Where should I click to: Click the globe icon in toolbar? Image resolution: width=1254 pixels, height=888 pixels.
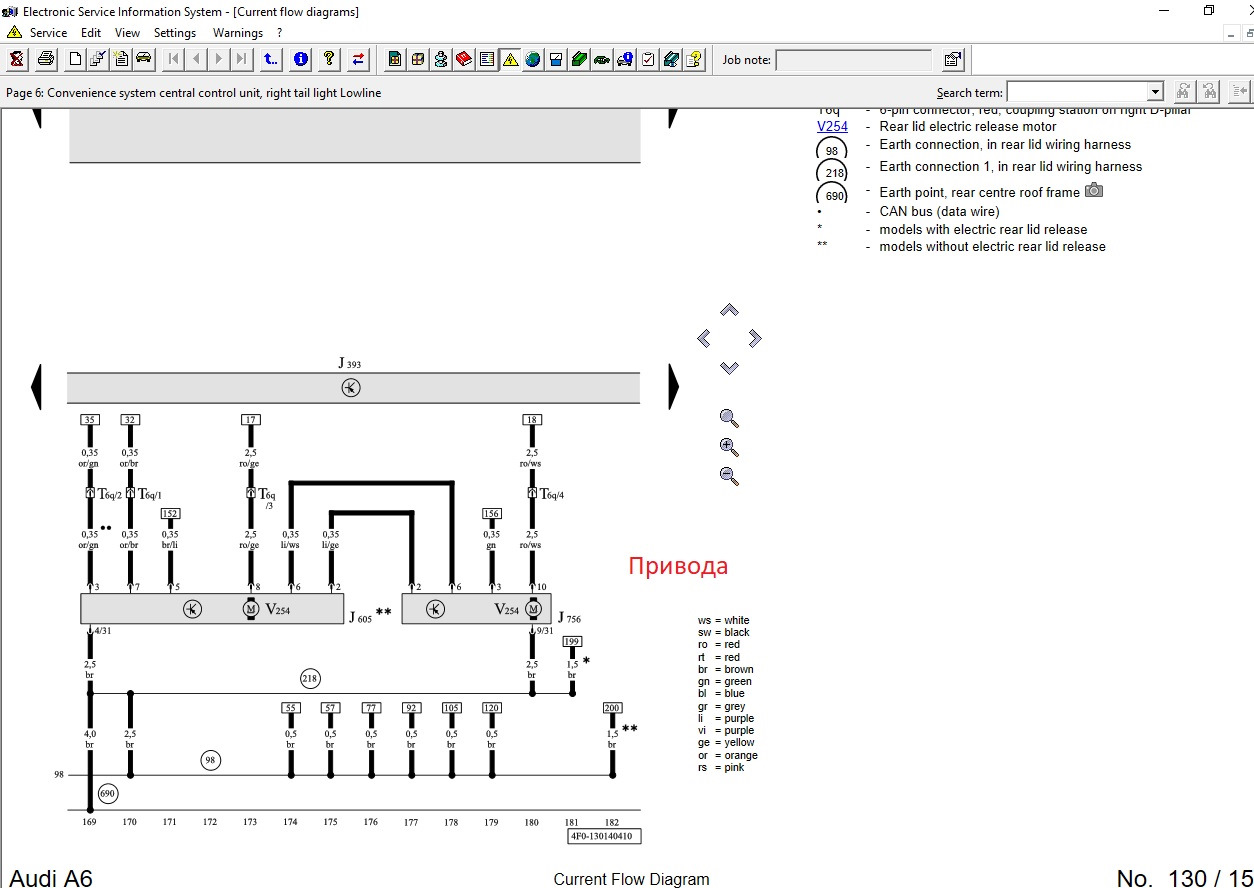(533, 59)
